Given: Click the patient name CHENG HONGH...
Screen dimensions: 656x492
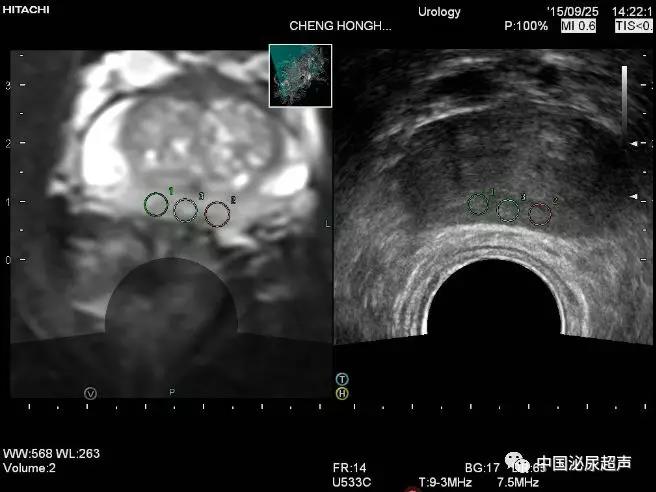Looking at the screenshot, I should pos(341,26).
